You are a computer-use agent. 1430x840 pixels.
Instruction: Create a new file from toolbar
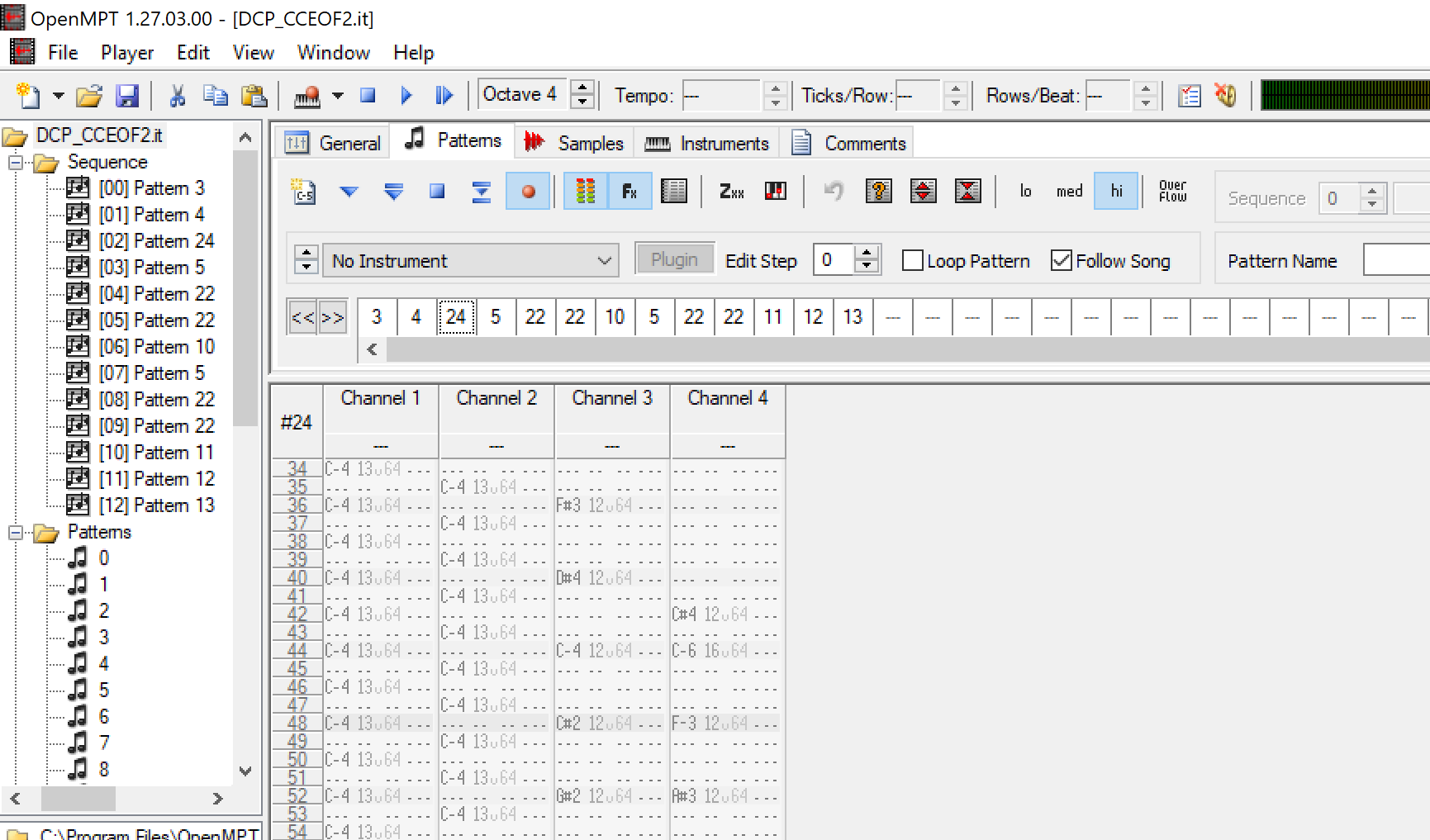coord(28,96)
